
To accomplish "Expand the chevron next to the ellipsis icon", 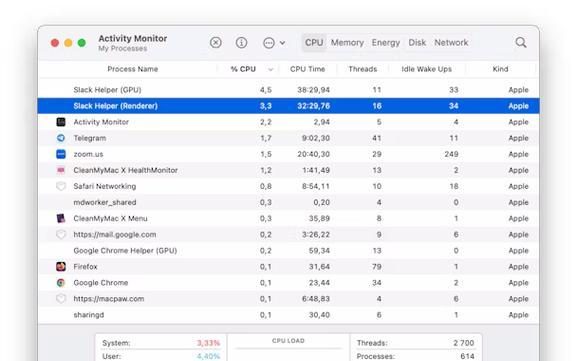I will (x=282, y=43).
